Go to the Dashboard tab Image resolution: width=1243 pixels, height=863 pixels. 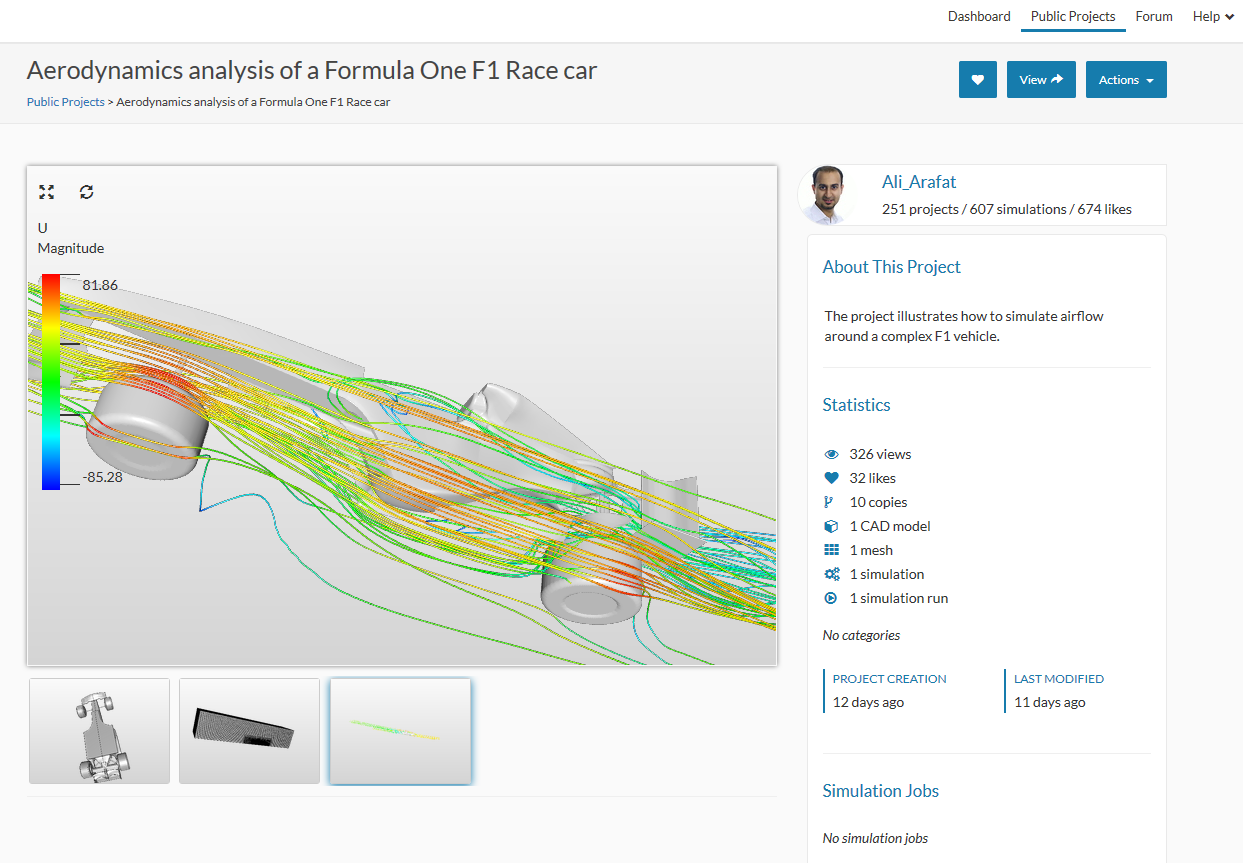(979, 16)
